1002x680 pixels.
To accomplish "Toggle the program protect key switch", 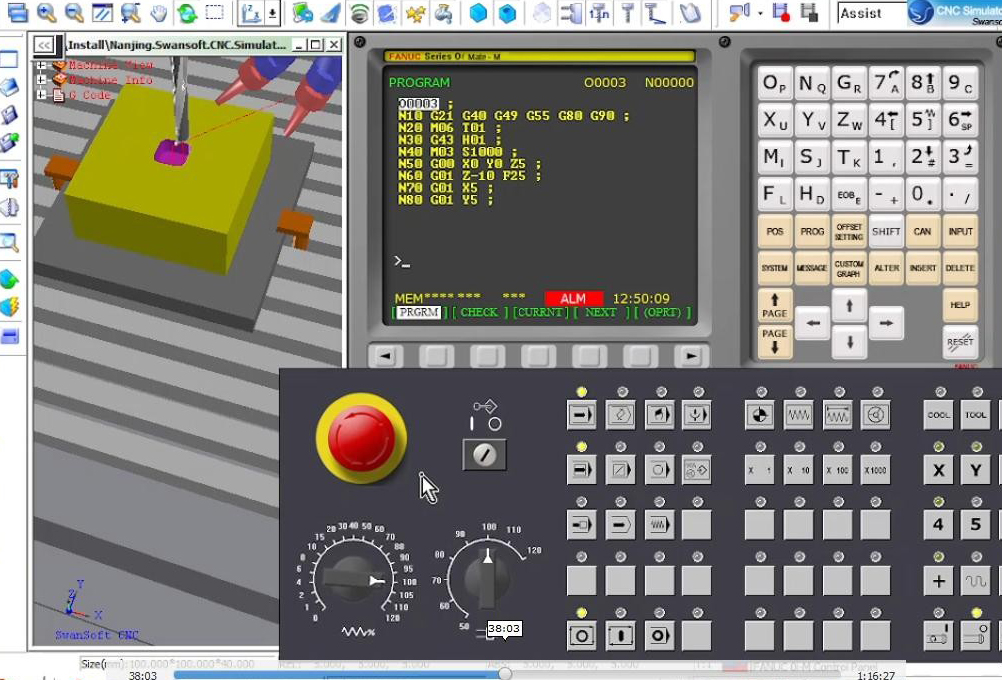I will 484,455.
